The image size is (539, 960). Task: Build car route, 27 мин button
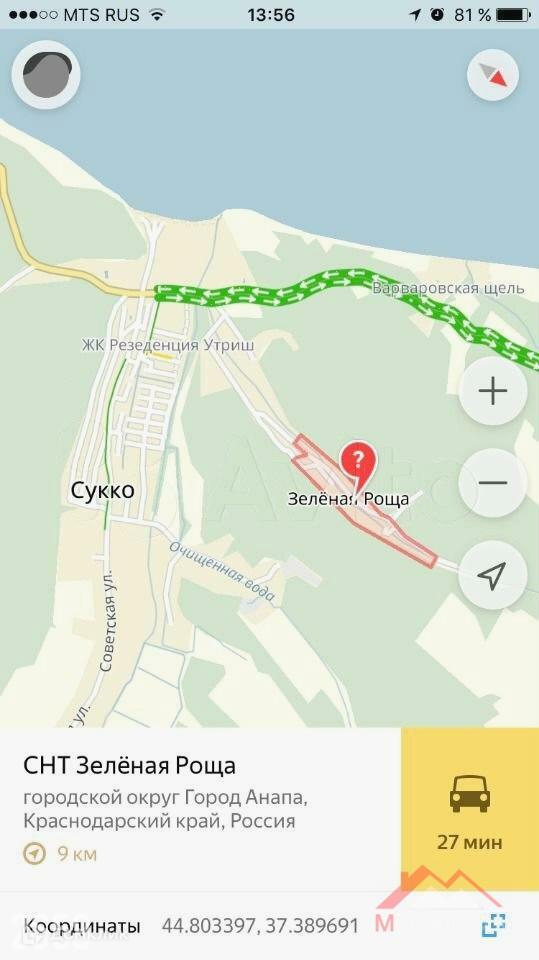click(x=470, y=809)
